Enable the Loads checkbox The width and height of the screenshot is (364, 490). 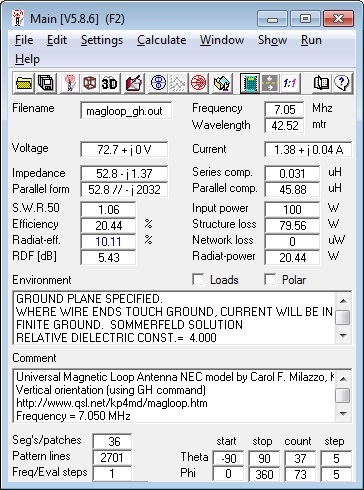tap(198, 279)
